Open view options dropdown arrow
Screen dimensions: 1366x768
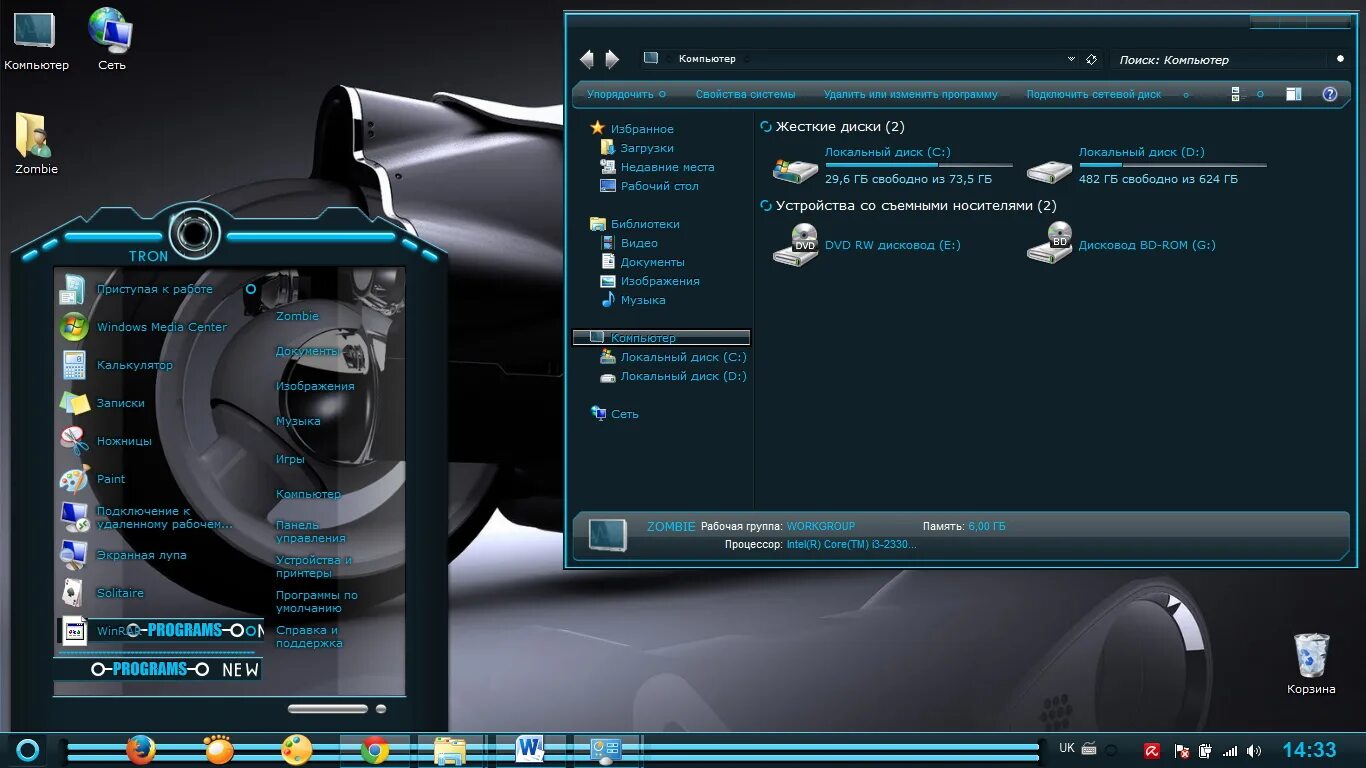(1260, 94)
